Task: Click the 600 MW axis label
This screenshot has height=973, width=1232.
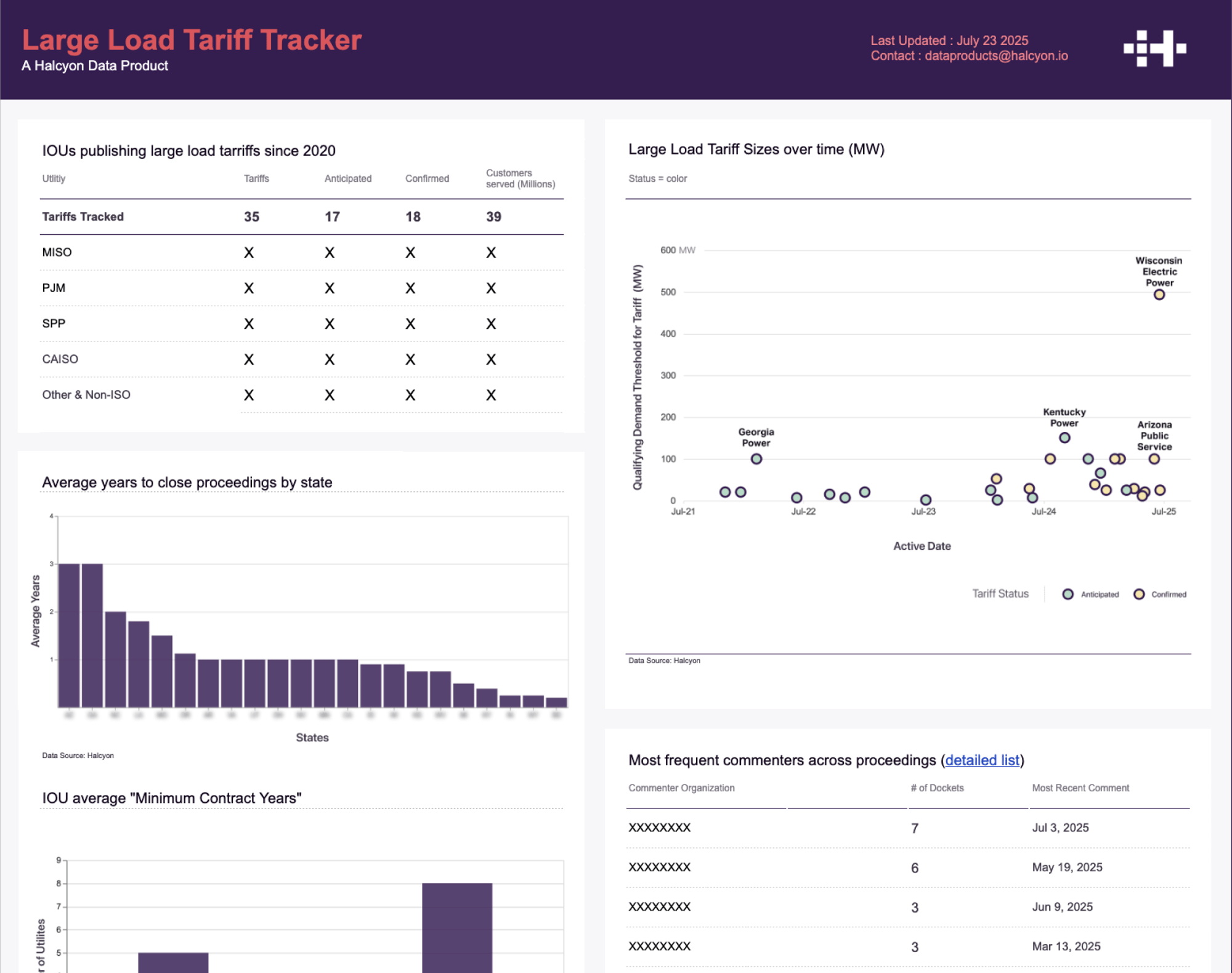Action: click(678, 250)
